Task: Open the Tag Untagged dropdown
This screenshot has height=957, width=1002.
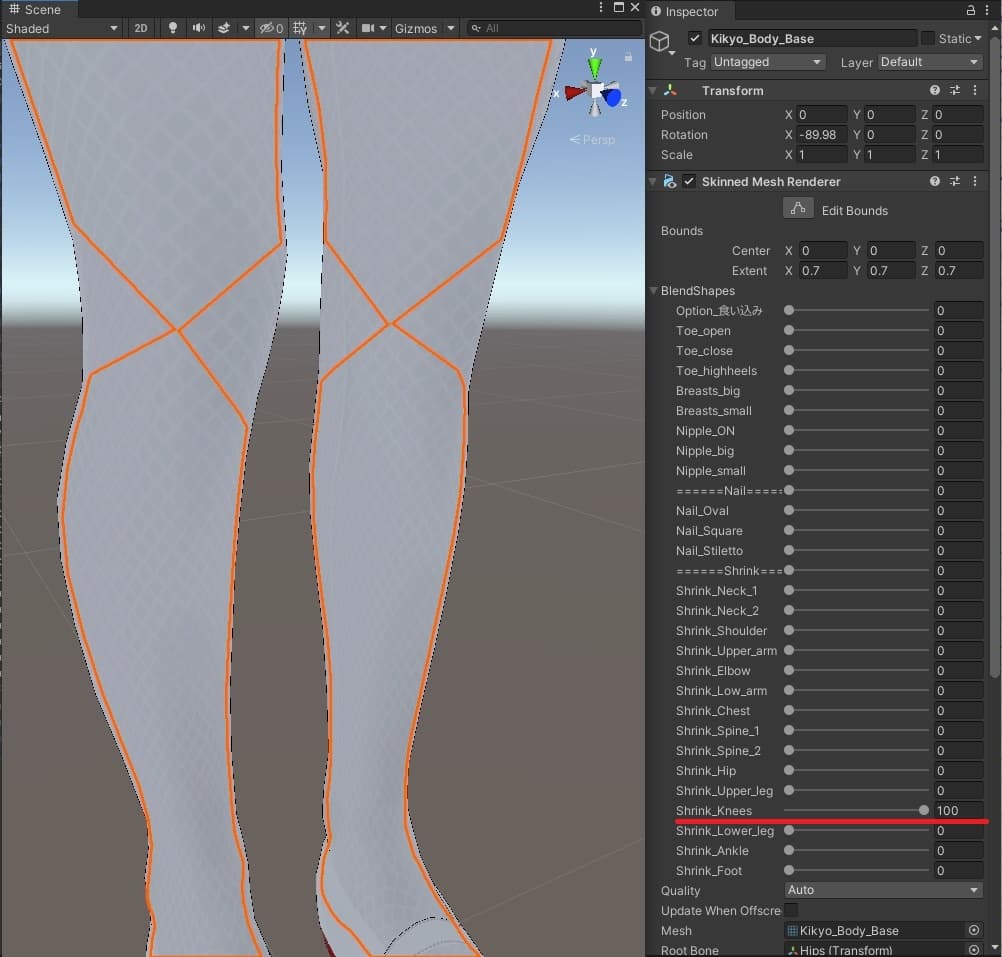Action: coord(768,62)
